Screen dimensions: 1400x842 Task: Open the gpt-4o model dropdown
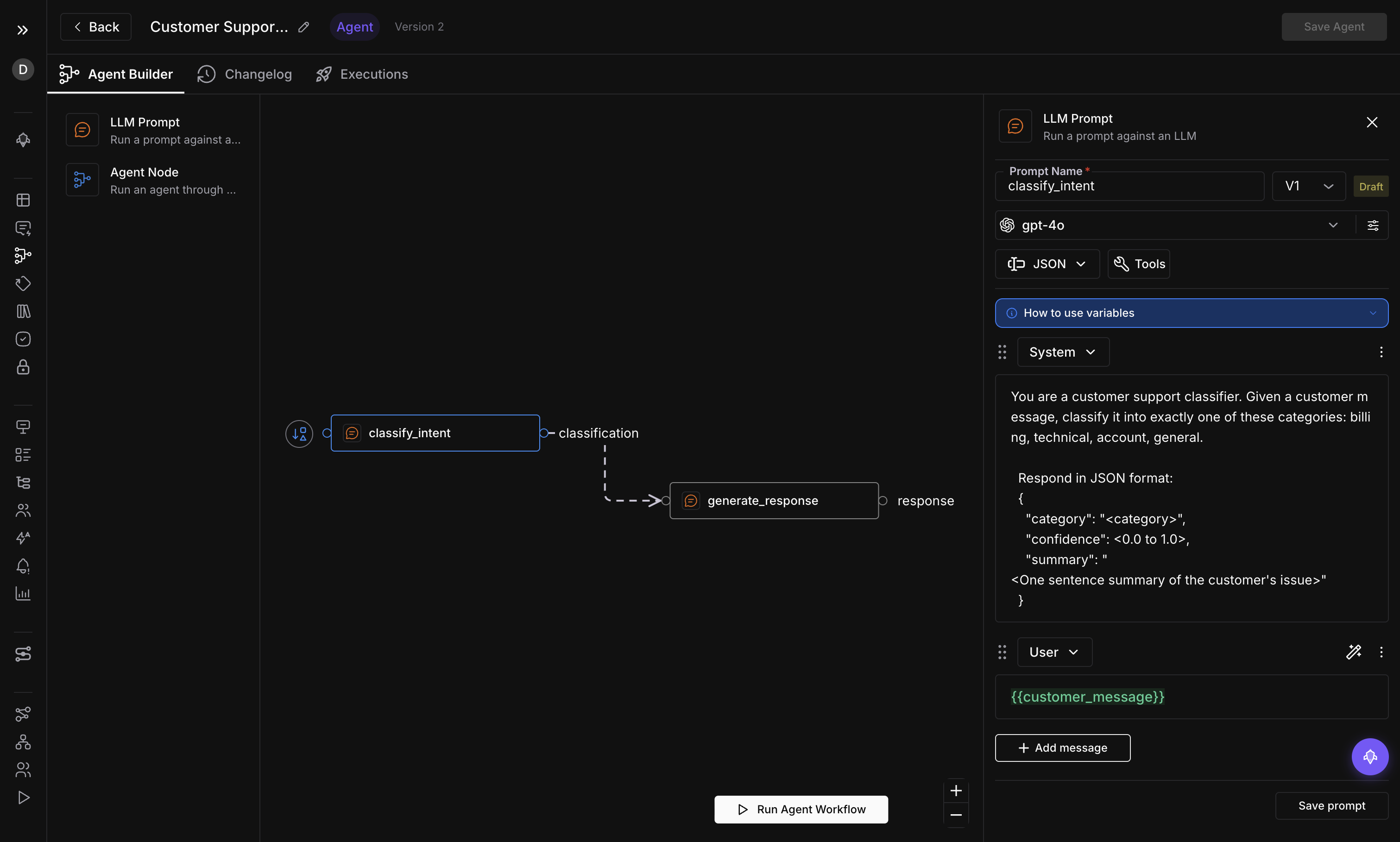click(1333, 225)
